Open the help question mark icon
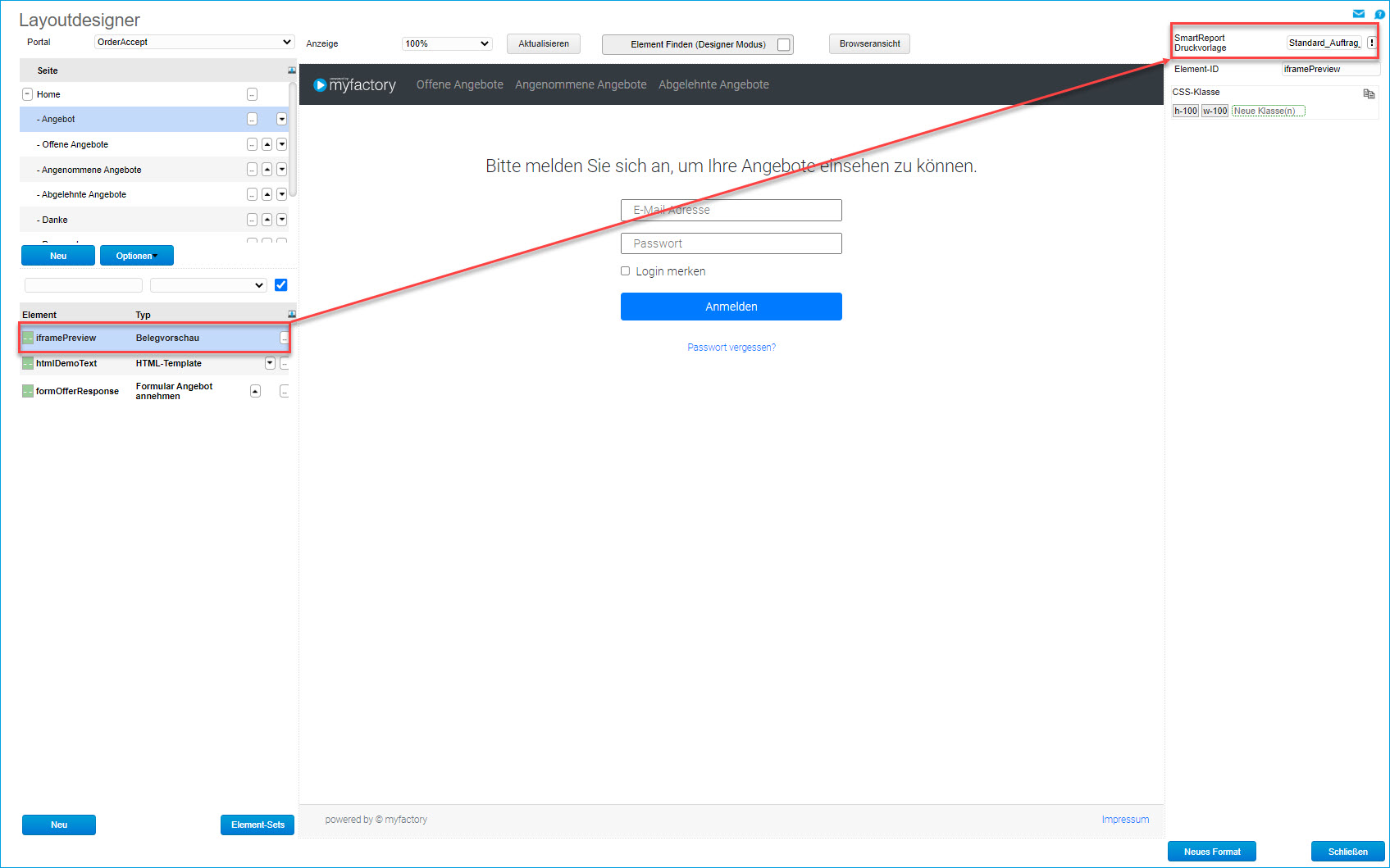This screenshot has width=1390, height=868. pos(1379,14)
